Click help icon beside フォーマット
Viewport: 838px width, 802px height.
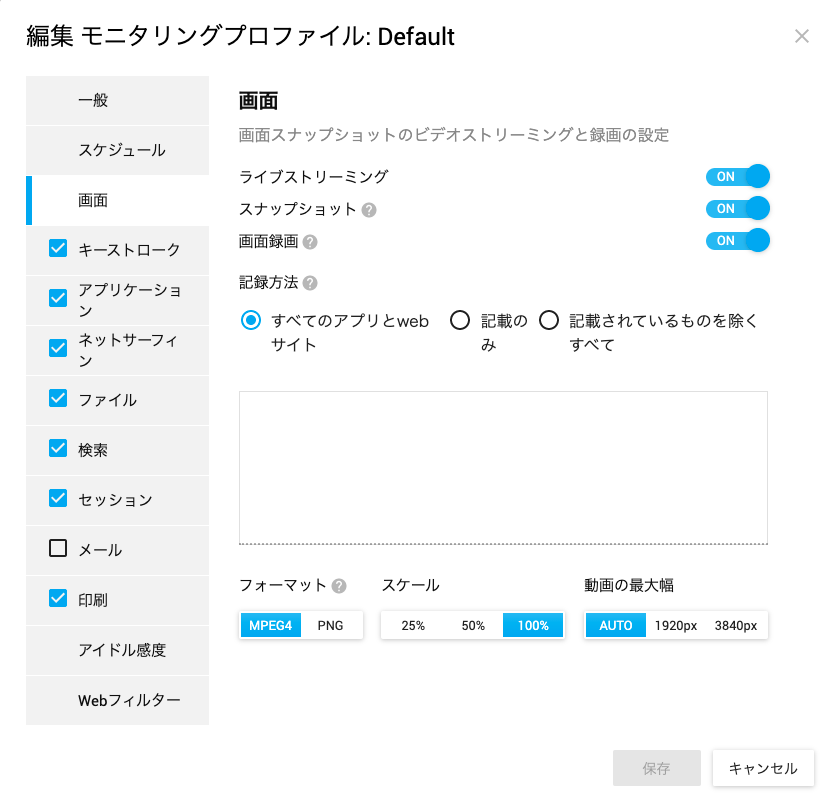[x=339, y=586]
